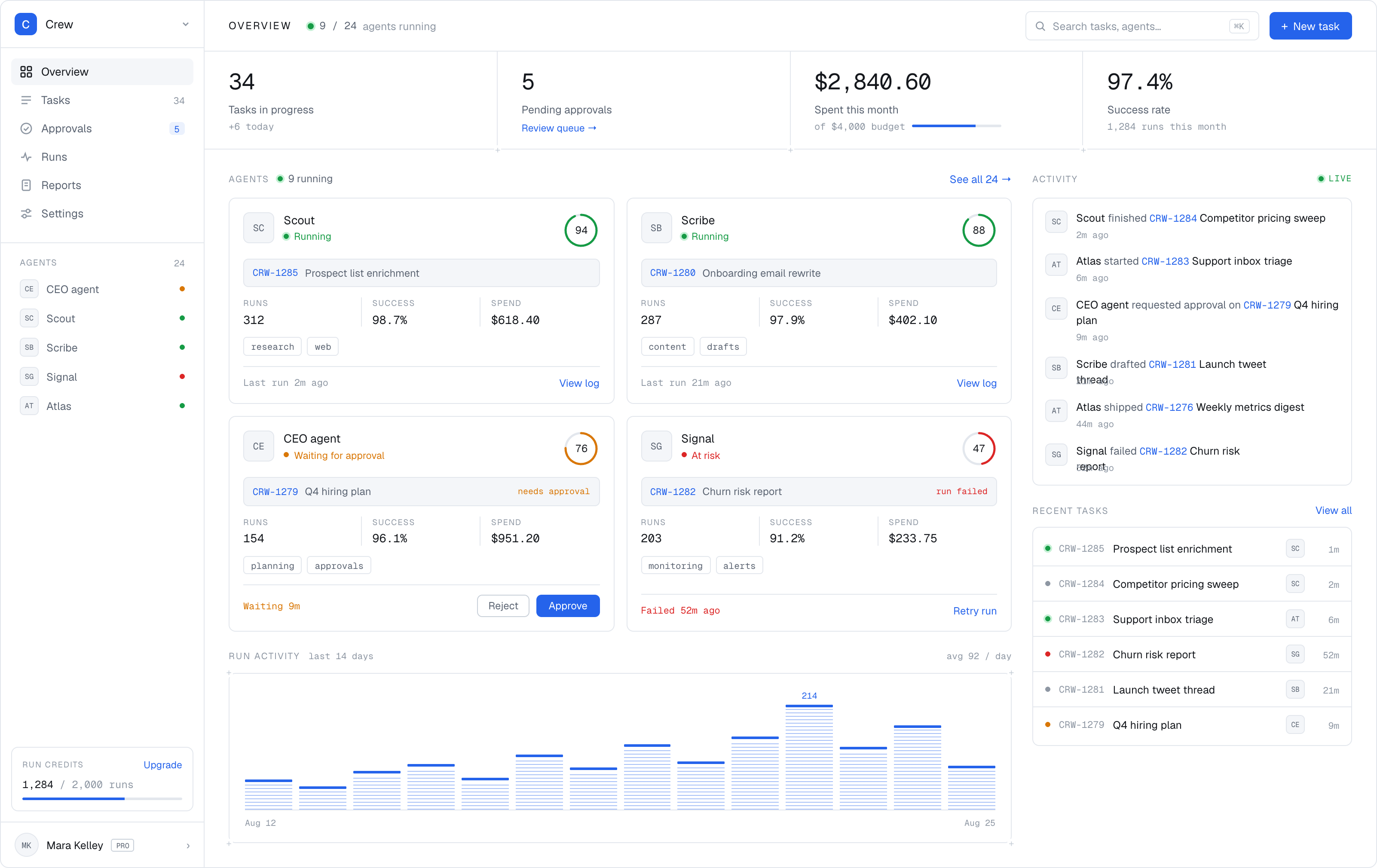Open the Settings sliders icon in sidebar
Image resolution: width=1377 pixels, height=868 pixels.
pyautogui.click(x=26, y=213)
